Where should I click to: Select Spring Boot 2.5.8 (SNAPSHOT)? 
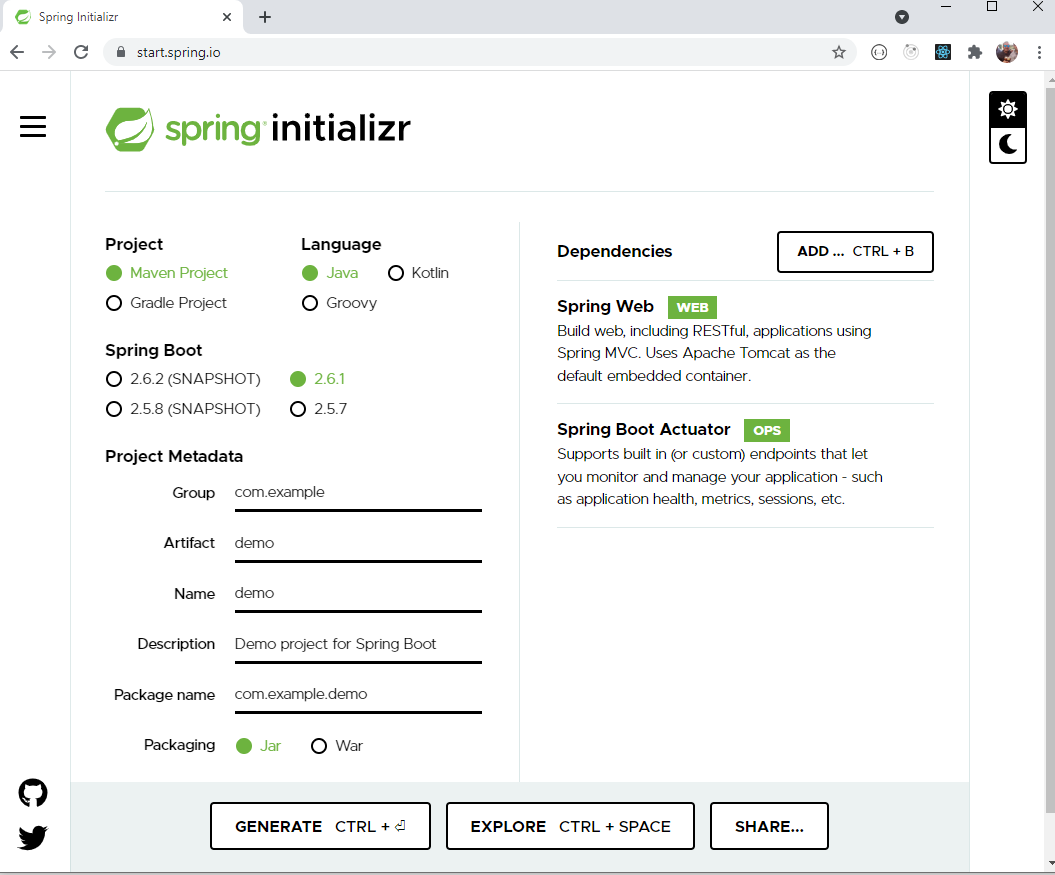click(183, 409)
